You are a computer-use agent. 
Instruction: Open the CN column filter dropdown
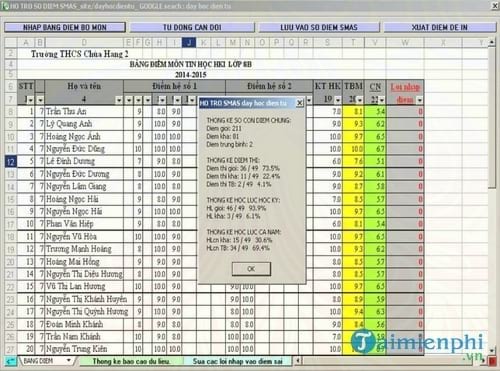[x=381, y=100]
